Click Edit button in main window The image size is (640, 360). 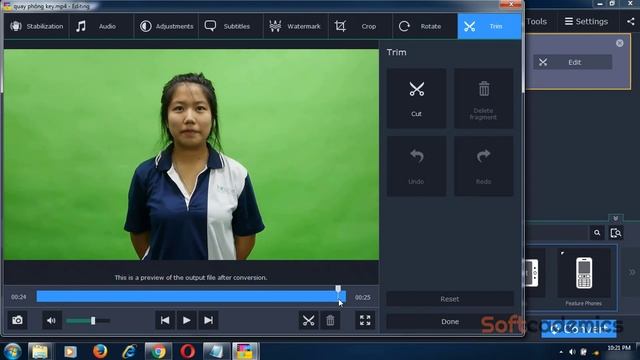[572, 62]
